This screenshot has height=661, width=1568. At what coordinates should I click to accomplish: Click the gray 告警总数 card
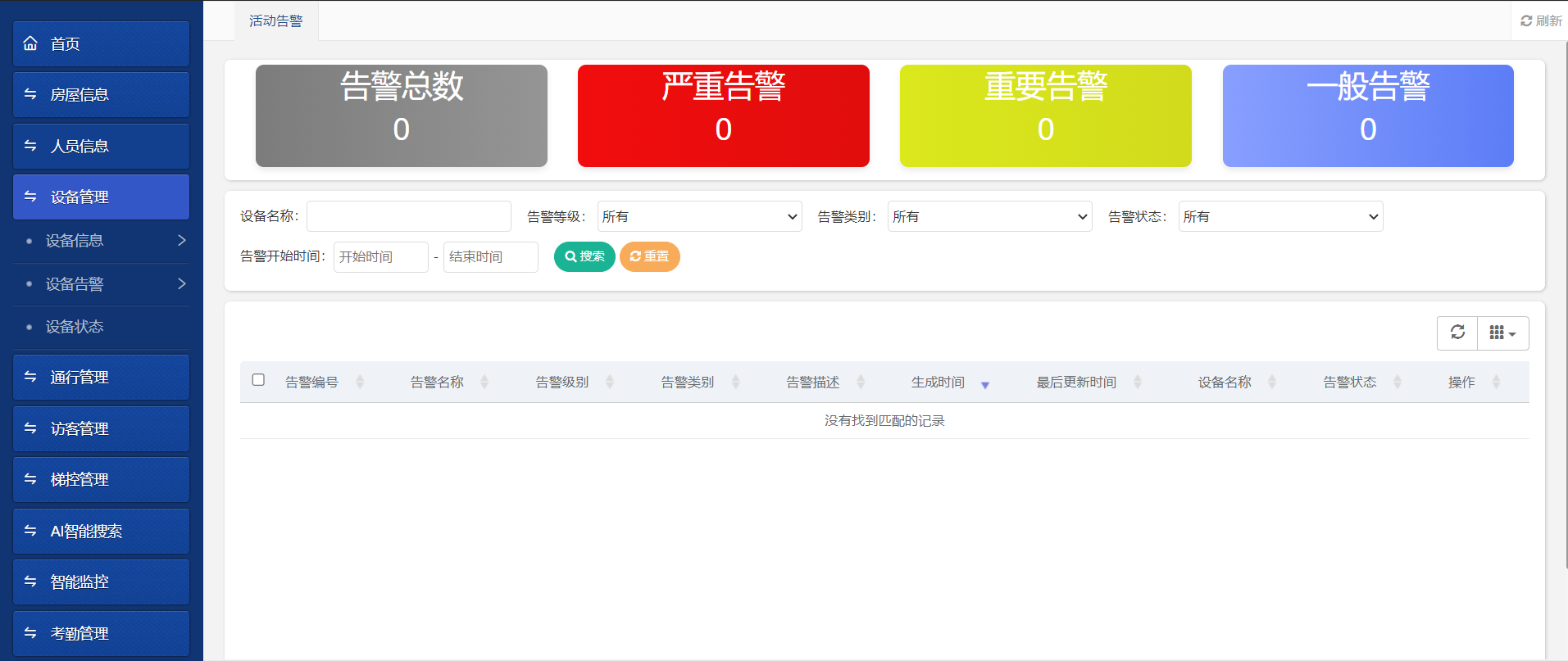point(402,115)
